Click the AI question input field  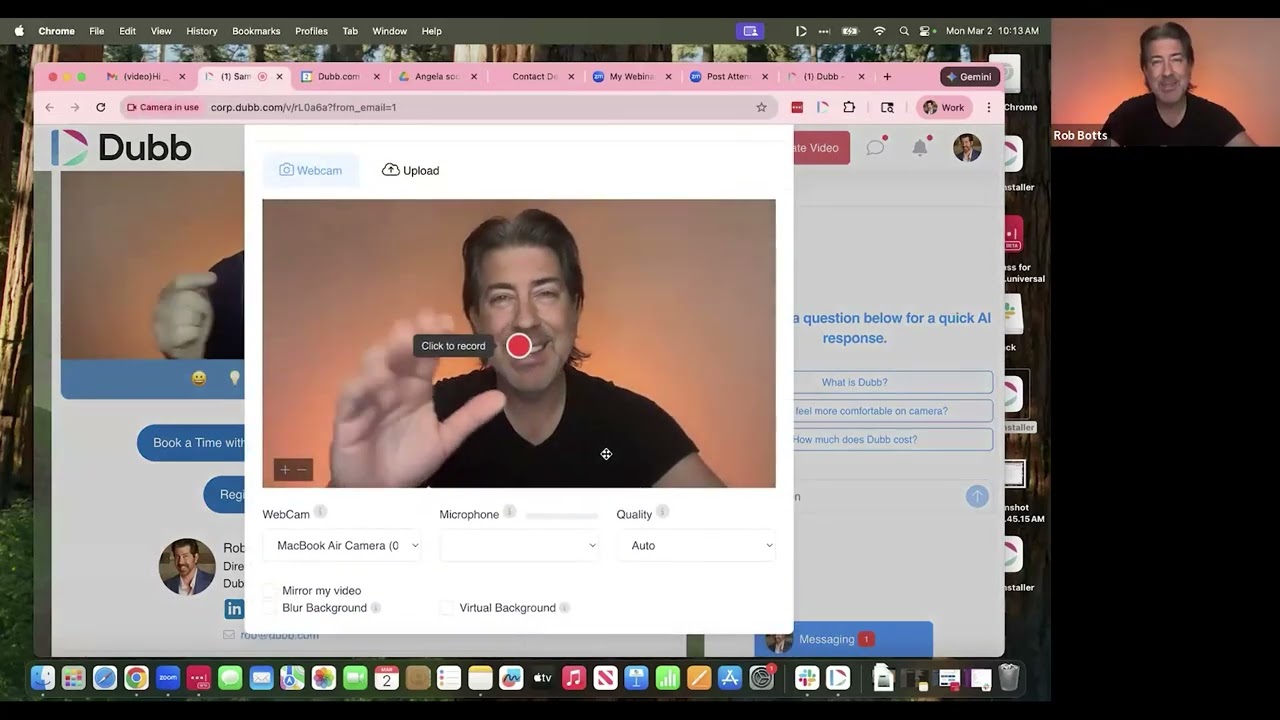877,496
